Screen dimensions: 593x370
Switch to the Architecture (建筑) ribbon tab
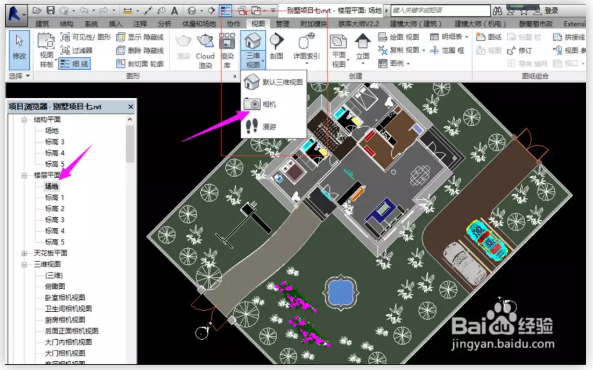click(42, 23)
